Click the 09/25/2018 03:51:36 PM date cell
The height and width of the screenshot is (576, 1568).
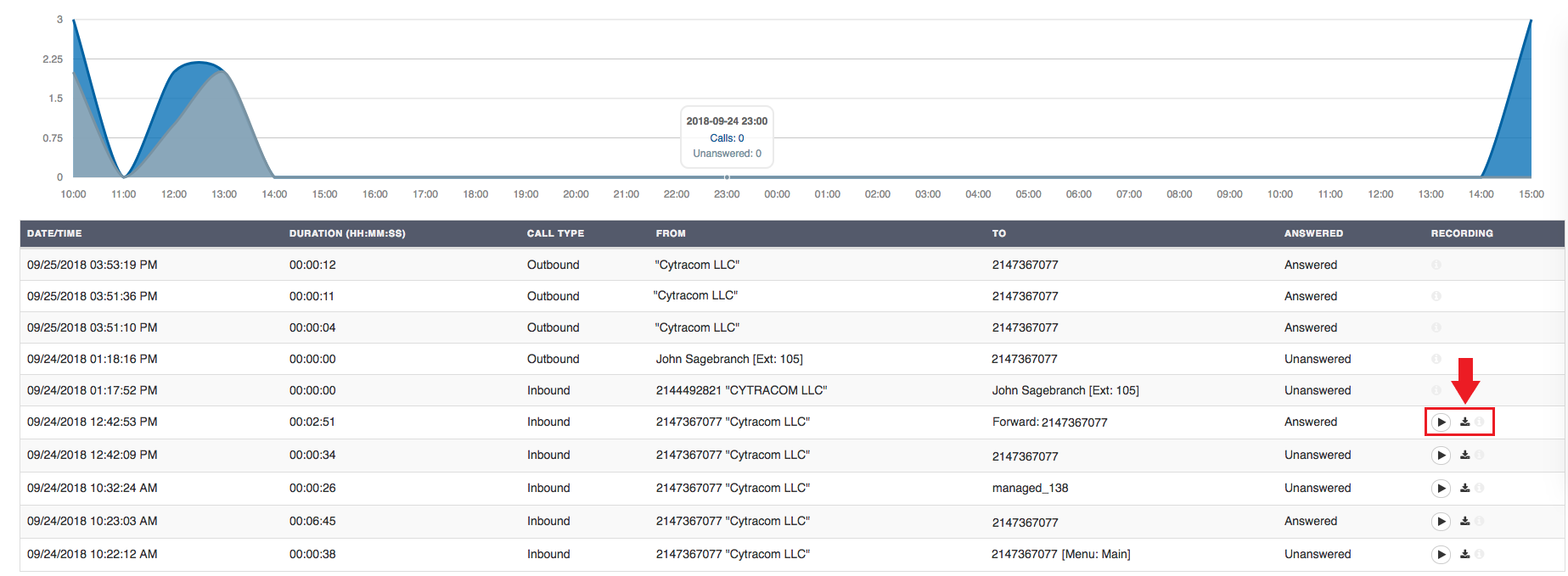[x=93, y=296]
